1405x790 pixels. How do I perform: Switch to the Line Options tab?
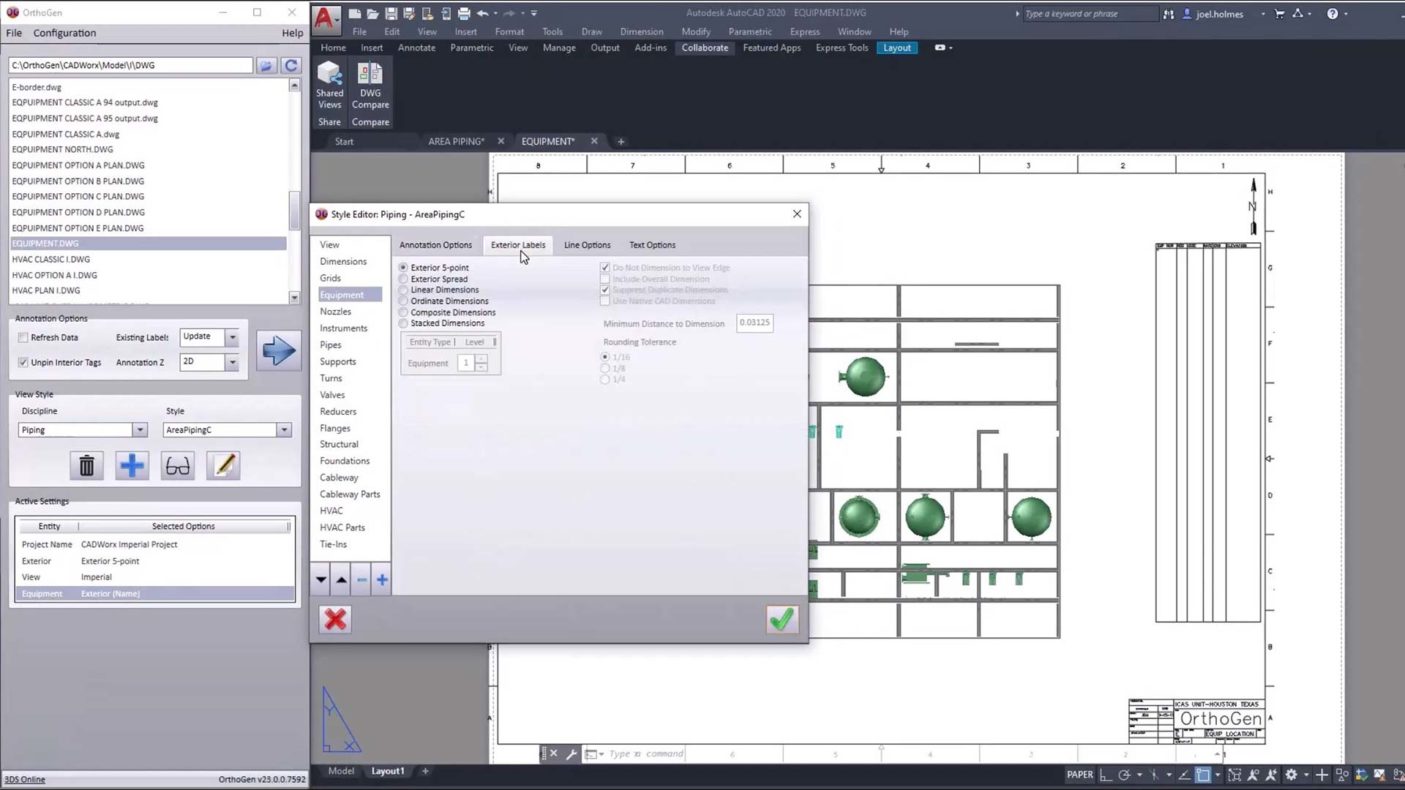click(587, 245)
